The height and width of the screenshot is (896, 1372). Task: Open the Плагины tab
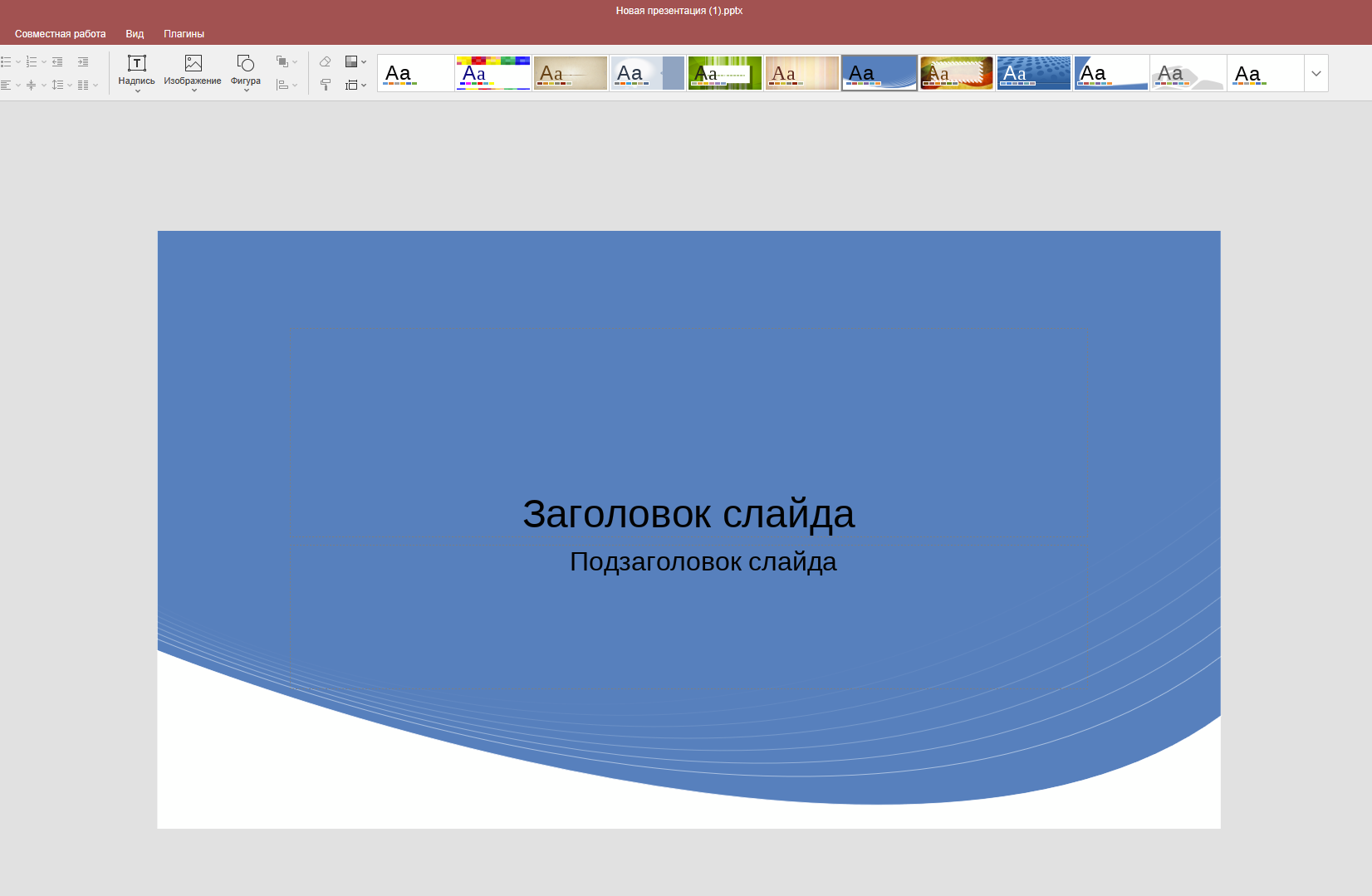184,34
